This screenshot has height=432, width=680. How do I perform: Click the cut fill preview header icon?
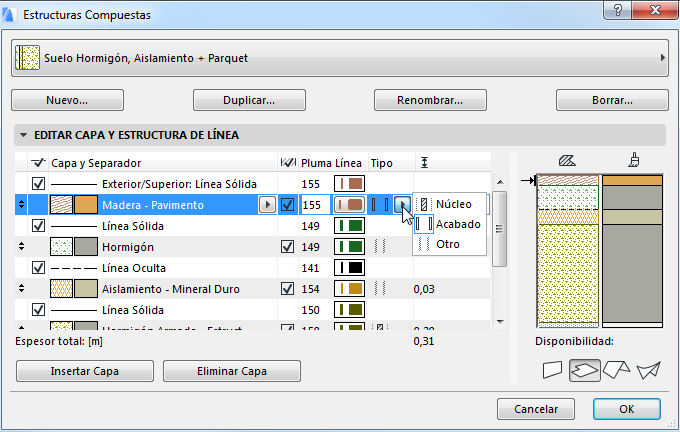coord(567,161)
